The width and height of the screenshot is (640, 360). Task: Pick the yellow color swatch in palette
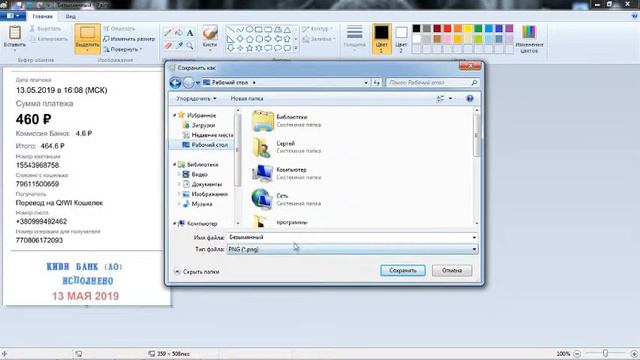click(468, 28)
